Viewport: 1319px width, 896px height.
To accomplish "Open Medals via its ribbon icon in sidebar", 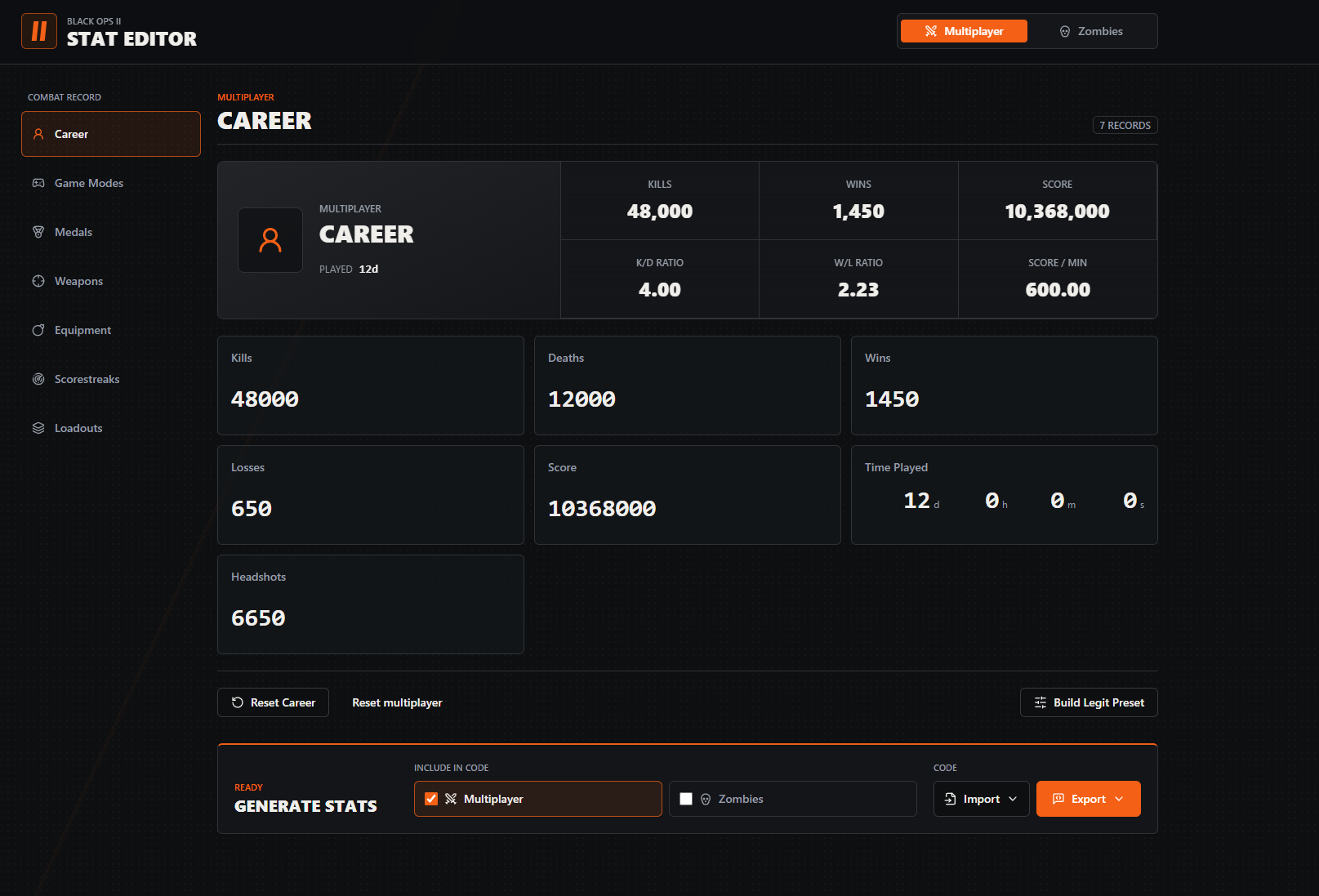I will [38, 232].
